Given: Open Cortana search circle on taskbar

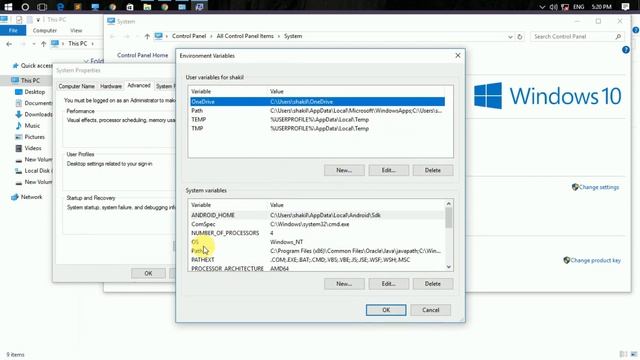Looking at the screenshot, I should (x=25, y=7).
